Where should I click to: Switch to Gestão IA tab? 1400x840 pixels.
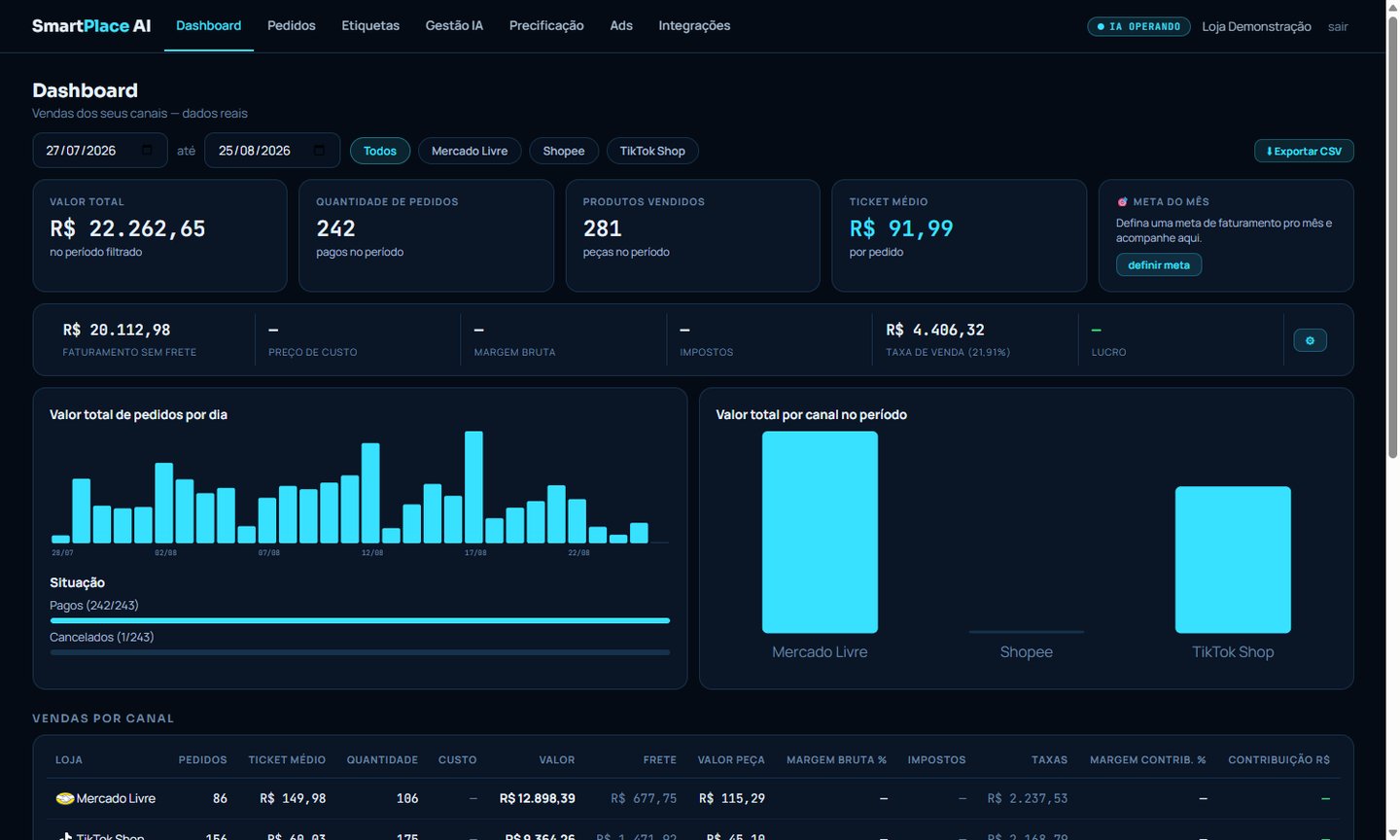454,25
